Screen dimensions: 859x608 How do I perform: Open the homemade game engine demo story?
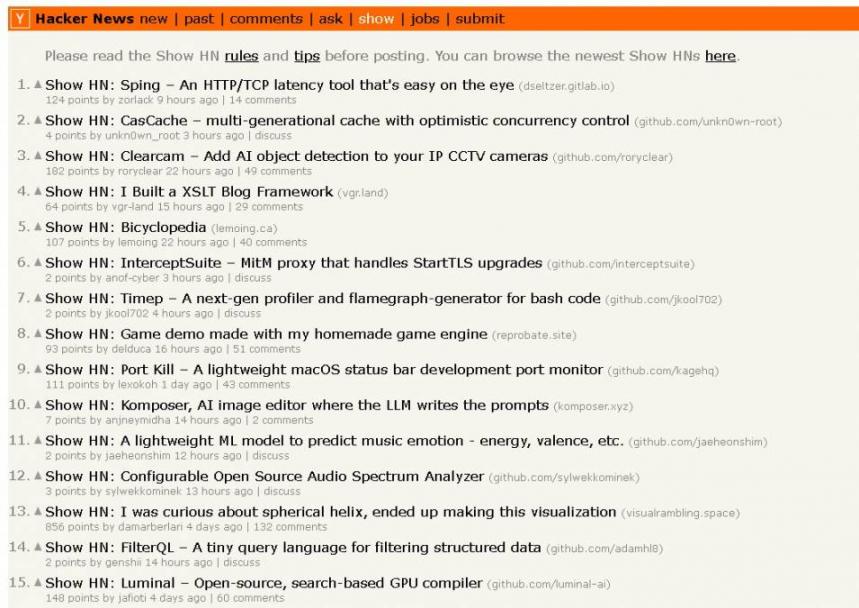pos(266,334)
